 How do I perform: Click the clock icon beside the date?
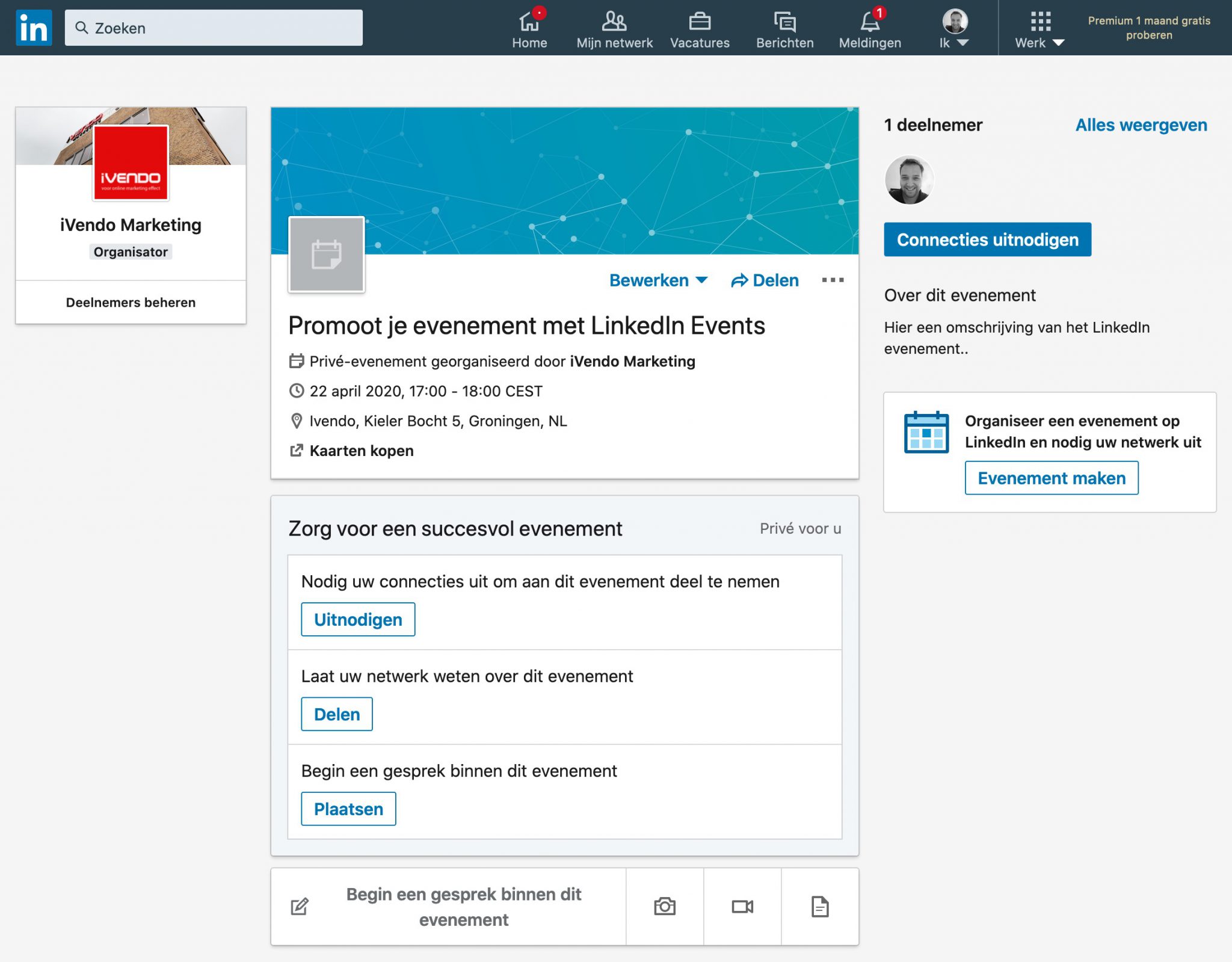click(297, 390)
